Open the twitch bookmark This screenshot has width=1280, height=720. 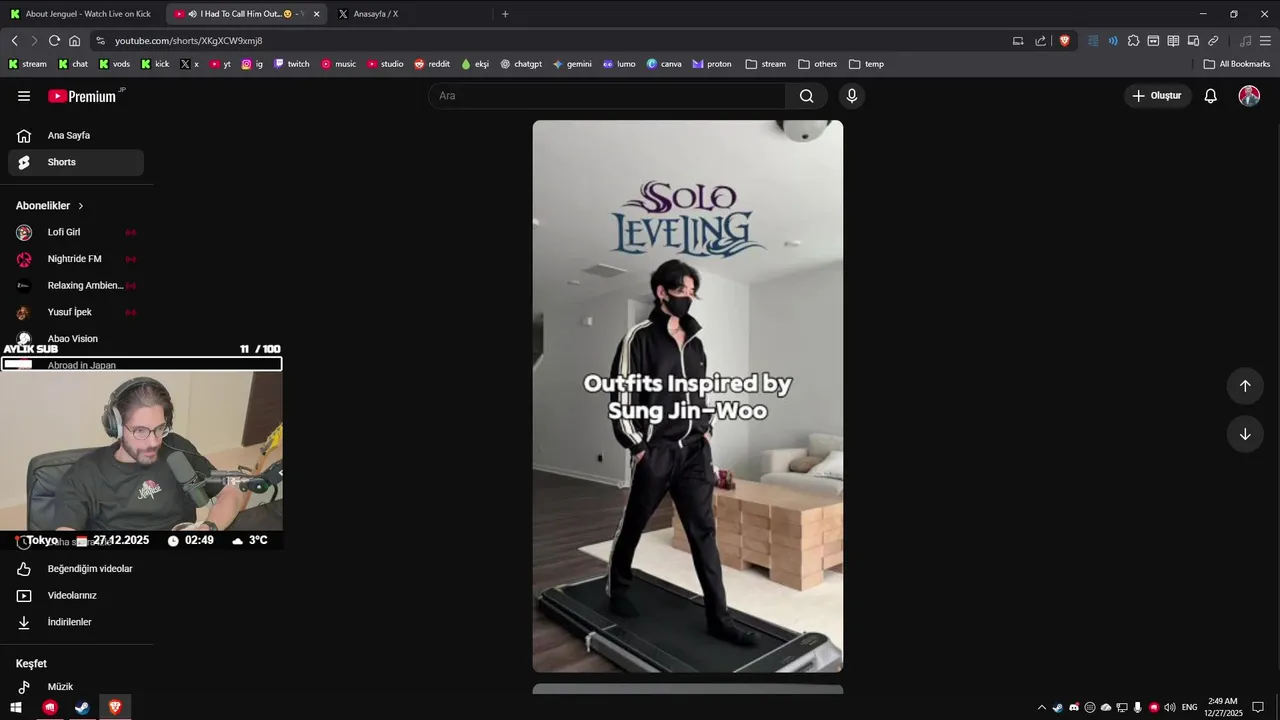pos(292,64)
